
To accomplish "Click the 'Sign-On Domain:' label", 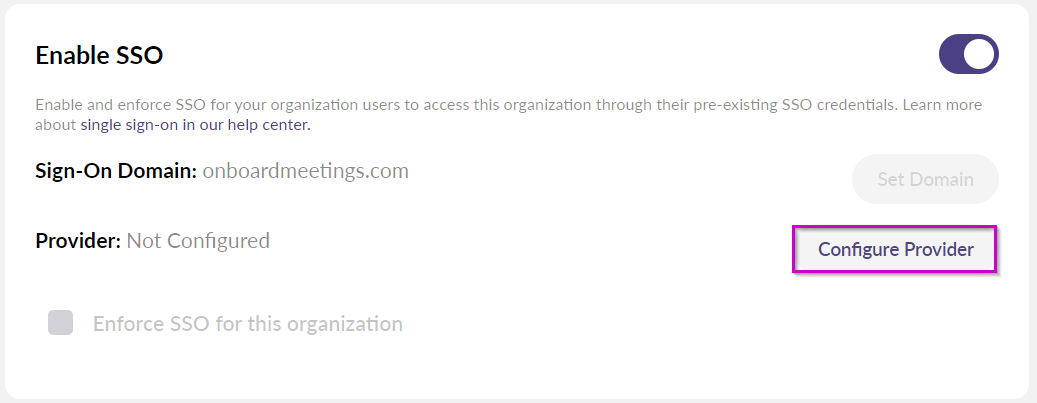I will click(x=116, y=171).
